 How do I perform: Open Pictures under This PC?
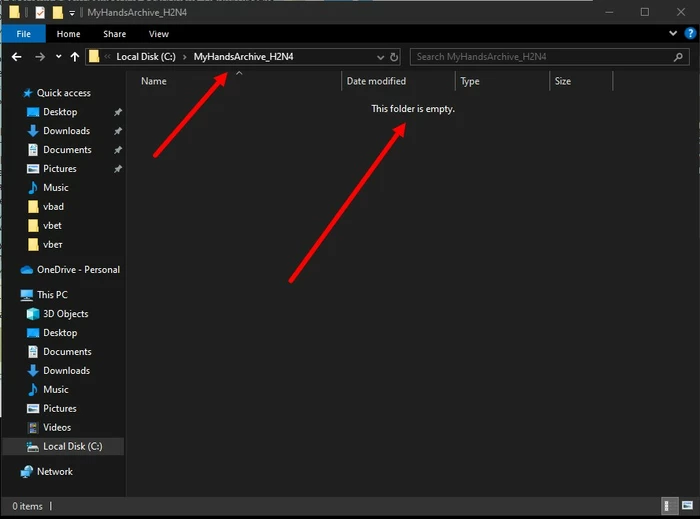[59, 408]
